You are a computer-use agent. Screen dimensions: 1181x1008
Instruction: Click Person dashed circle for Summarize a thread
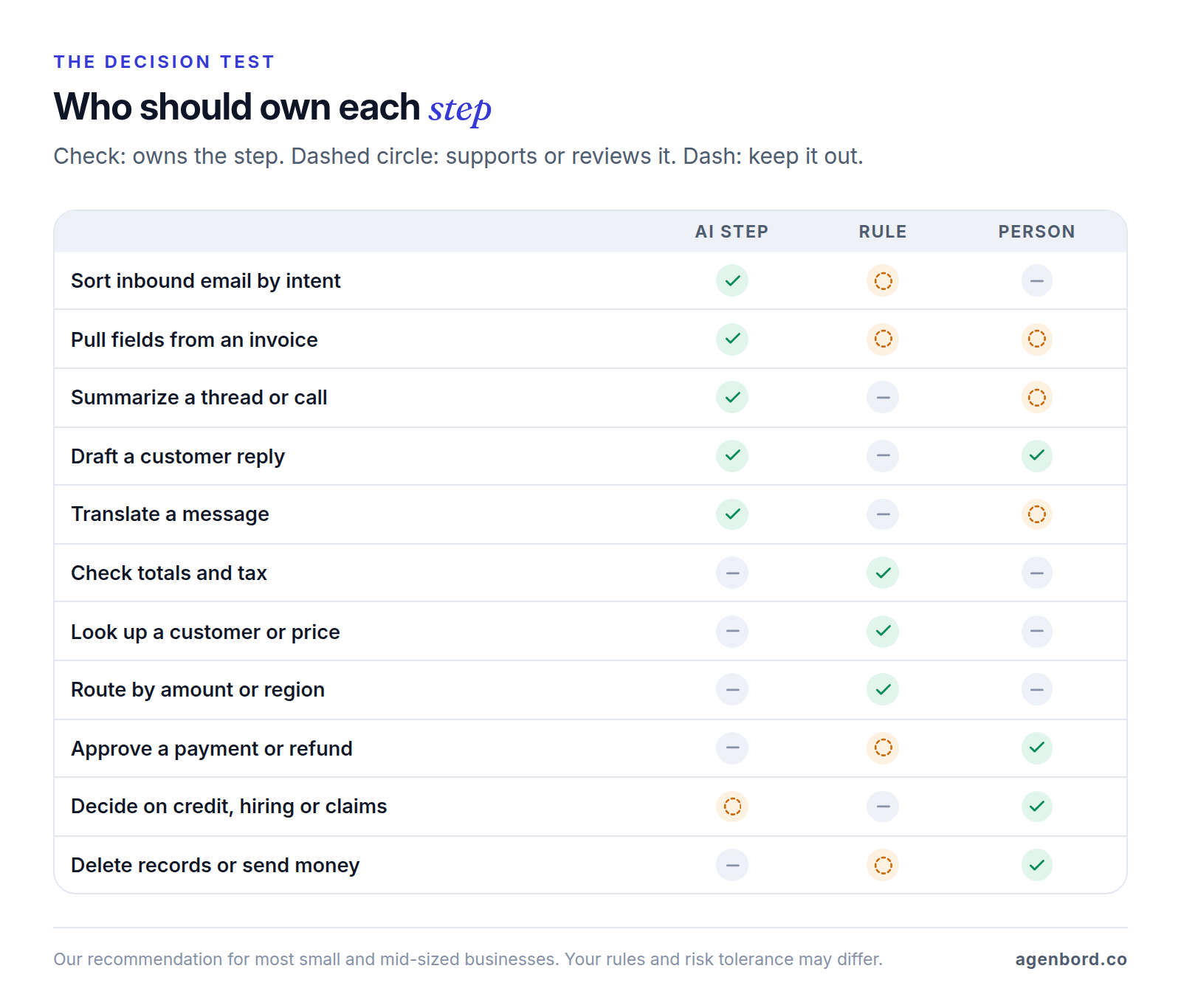click(1037, 397)
